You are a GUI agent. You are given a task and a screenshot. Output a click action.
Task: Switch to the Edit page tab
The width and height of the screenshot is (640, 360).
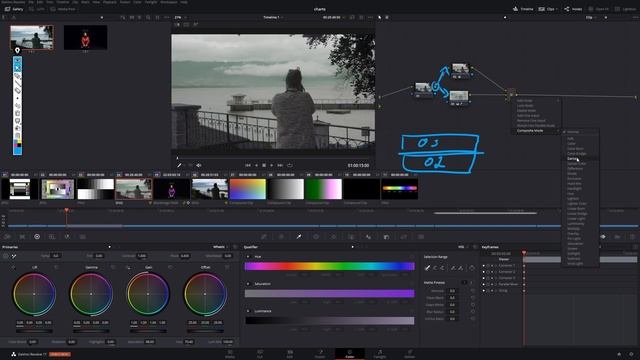click(289, 354)
